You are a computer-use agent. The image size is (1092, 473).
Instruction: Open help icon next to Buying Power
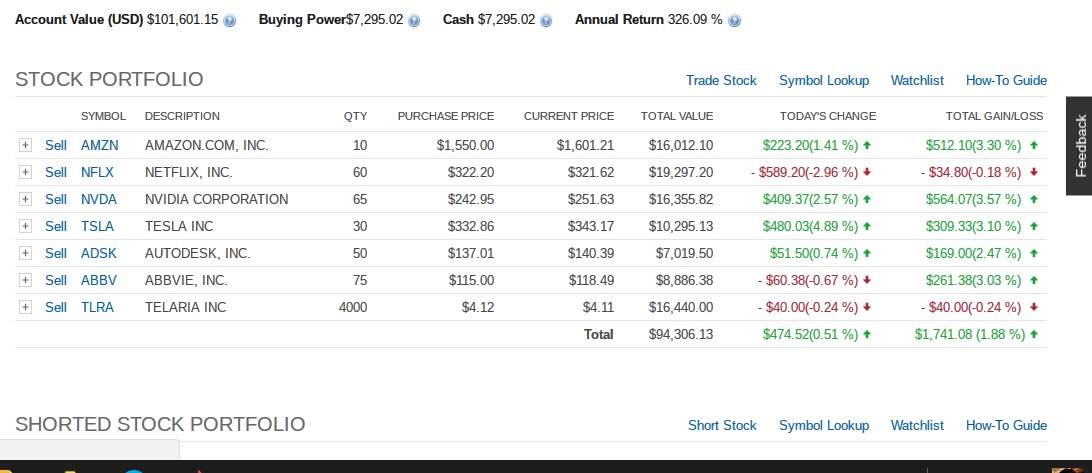click(x=414, y=20)
